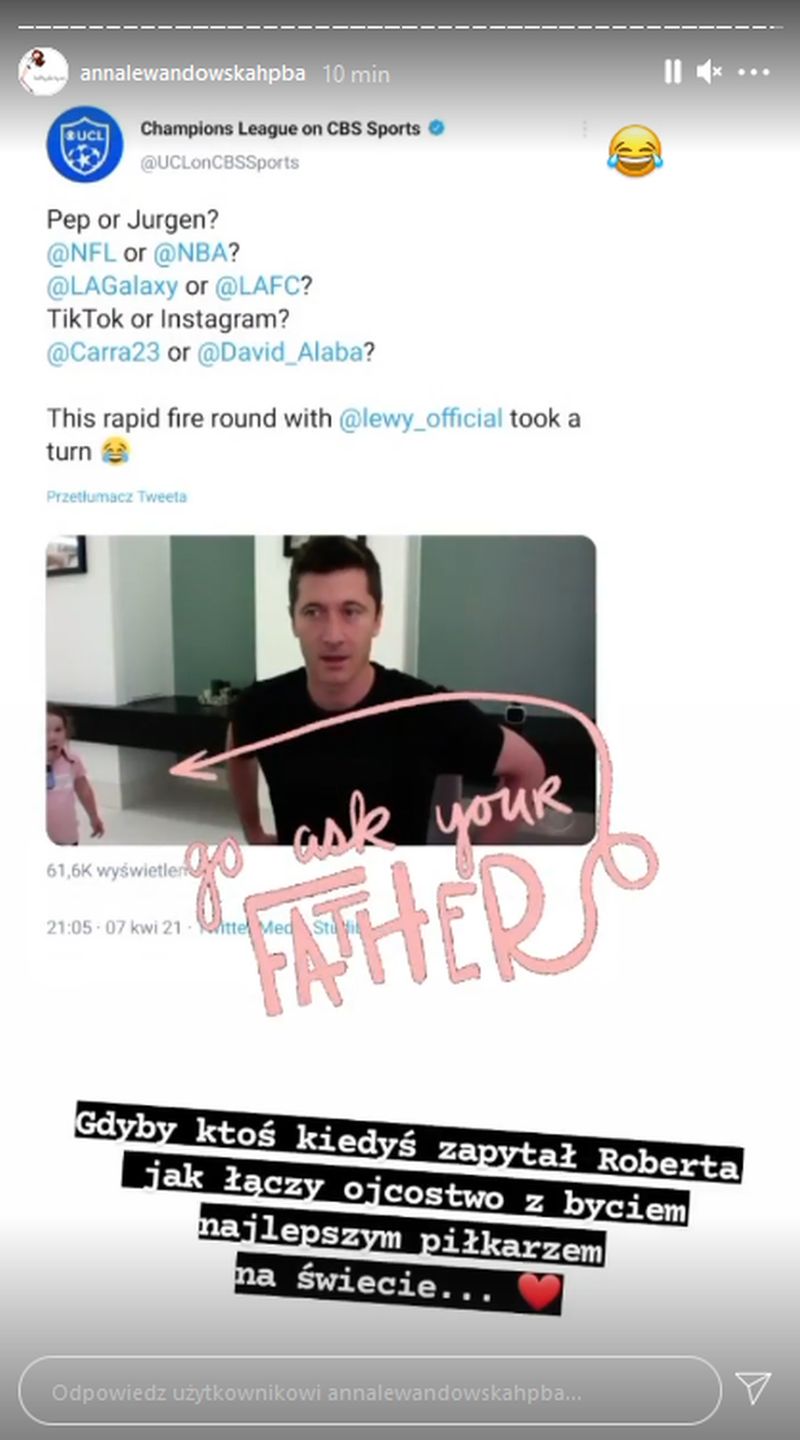Click Przetłumacz Tweeta translate link
This screenshot has height=1440, width=800.
click(116, 496)
